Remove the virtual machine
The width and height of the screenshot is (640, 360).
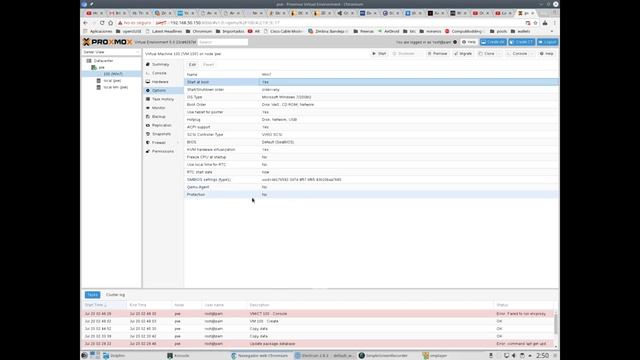437,53
